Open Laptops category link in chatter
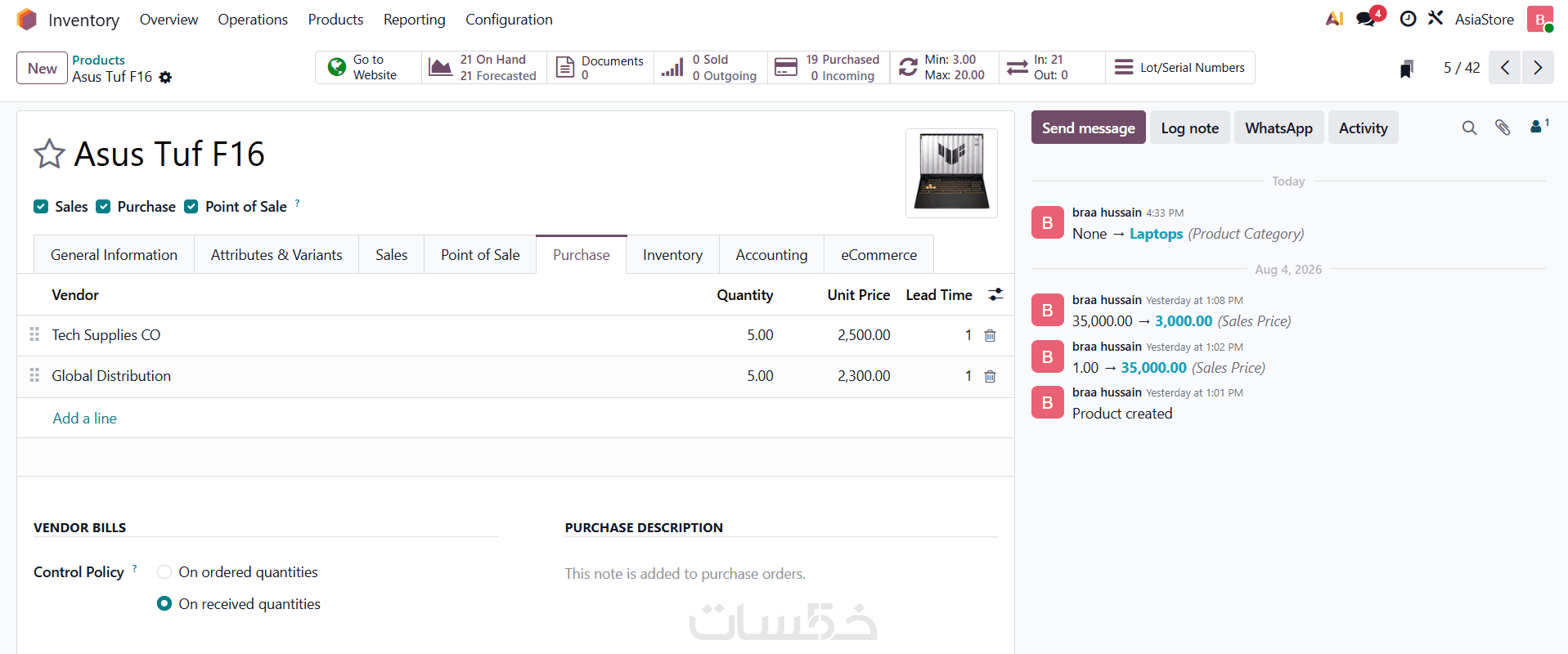The image size is (1568, 654). 1156,234
